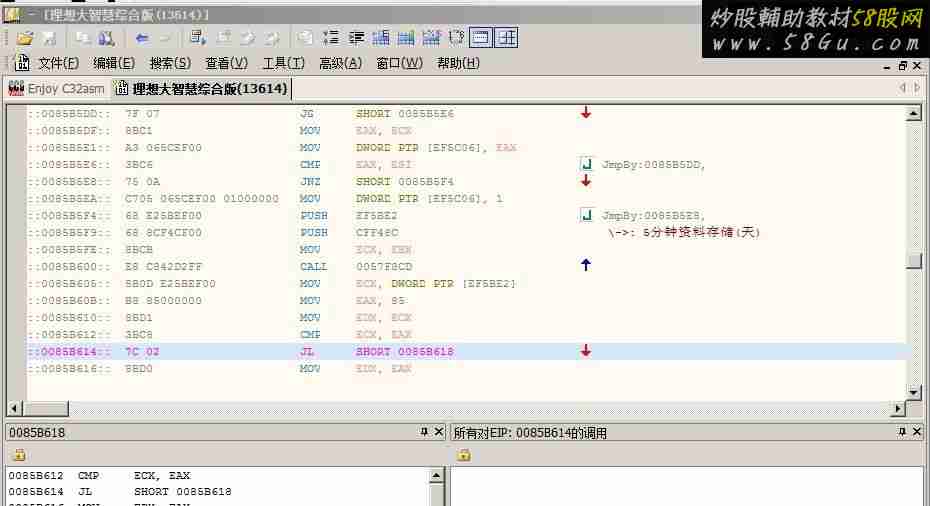930x506 pixels.
Task: Select the highlighted JL SHORT 0085B618 row
Action: (x=466, y=352)
